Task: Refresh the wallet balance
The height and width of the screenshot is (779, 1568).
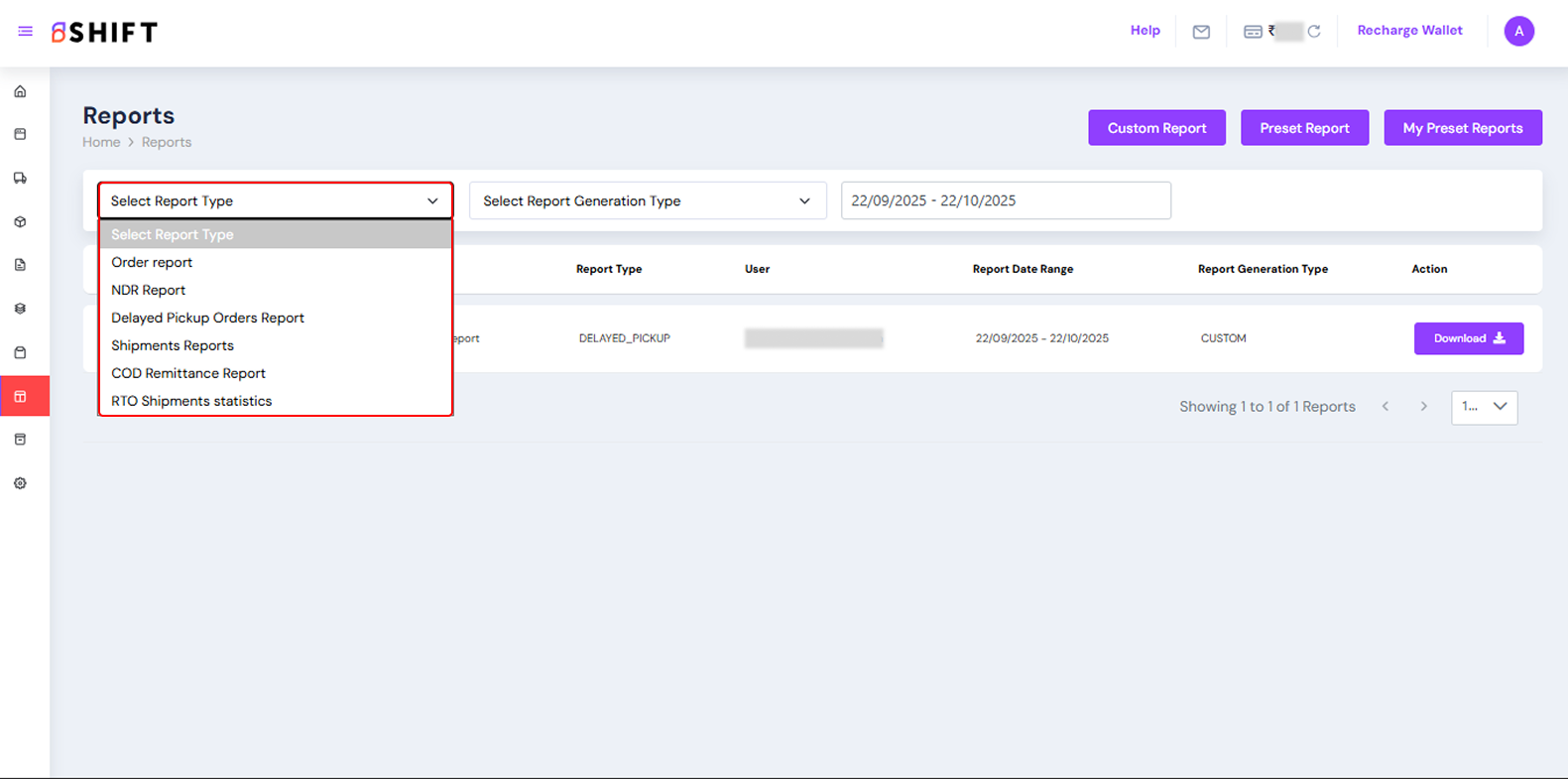Action: point(1314,32)
